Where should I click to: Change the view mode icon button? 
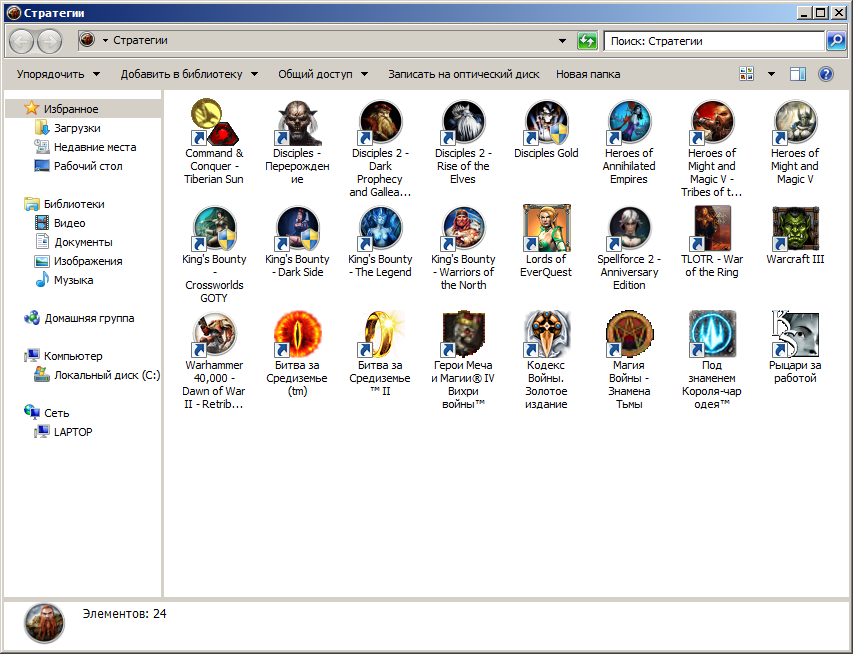pyautogui.click(x=747, y=74)
